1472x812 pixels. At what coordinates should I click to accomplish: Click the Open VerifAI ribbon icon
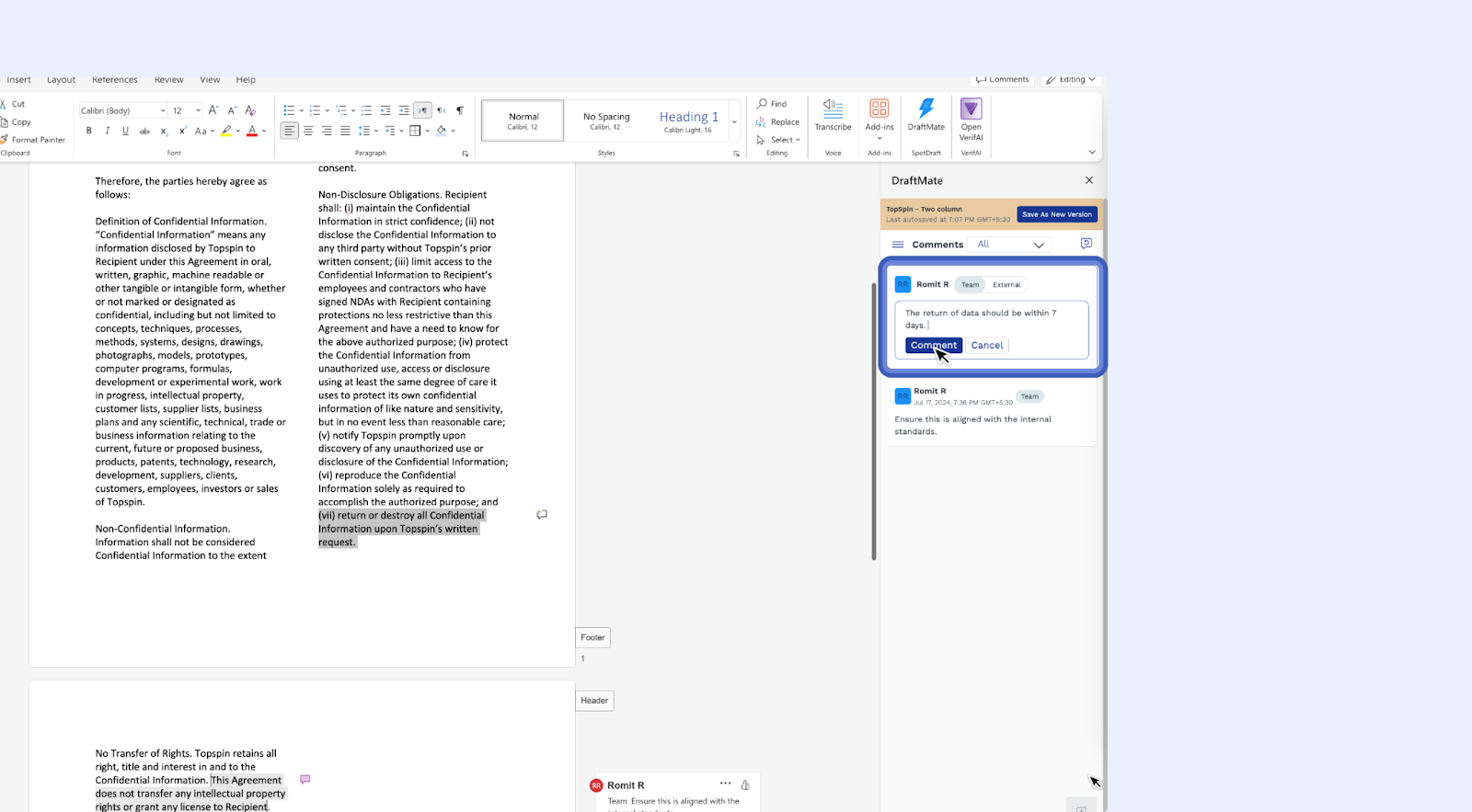(971, 120)
